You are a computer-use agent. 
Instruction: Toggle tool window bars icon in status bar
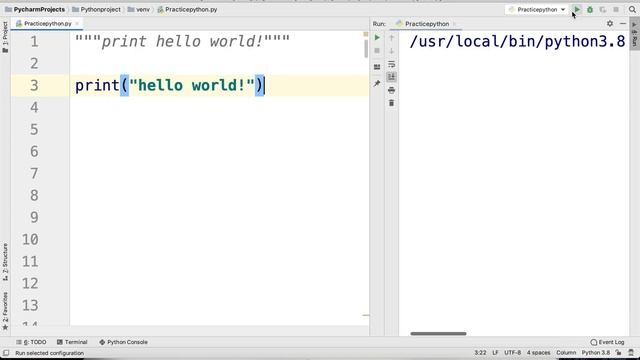(6, 353)
